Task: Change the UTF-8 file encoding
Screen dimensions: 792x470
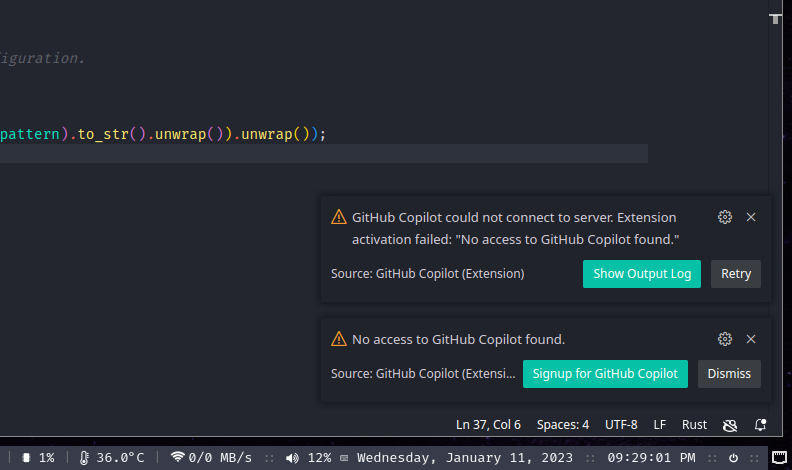Action: point(621,425)
